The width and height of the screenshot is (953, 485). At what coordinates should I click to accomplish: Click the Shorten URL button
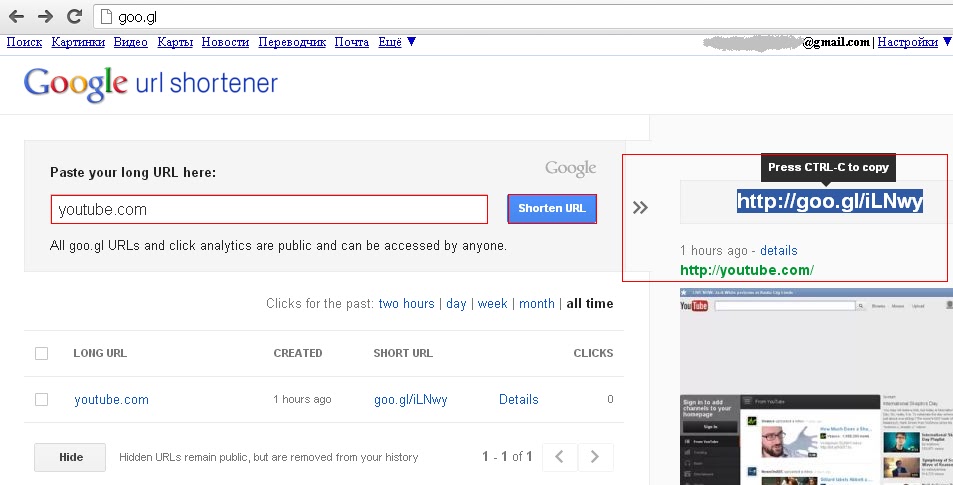click(x=552, y=208)
